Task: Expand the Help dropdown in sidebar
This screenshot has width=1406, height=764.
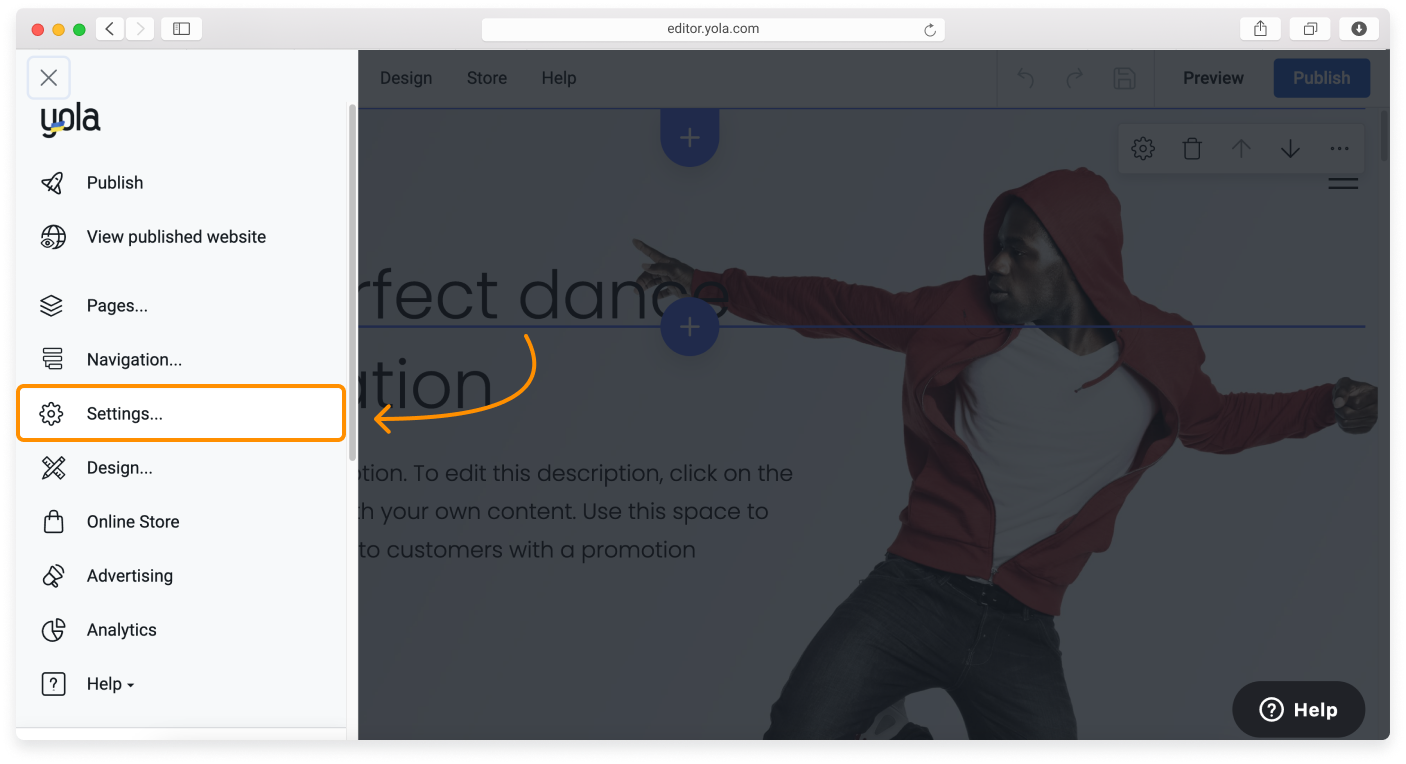Action: (x=110, y=684)
